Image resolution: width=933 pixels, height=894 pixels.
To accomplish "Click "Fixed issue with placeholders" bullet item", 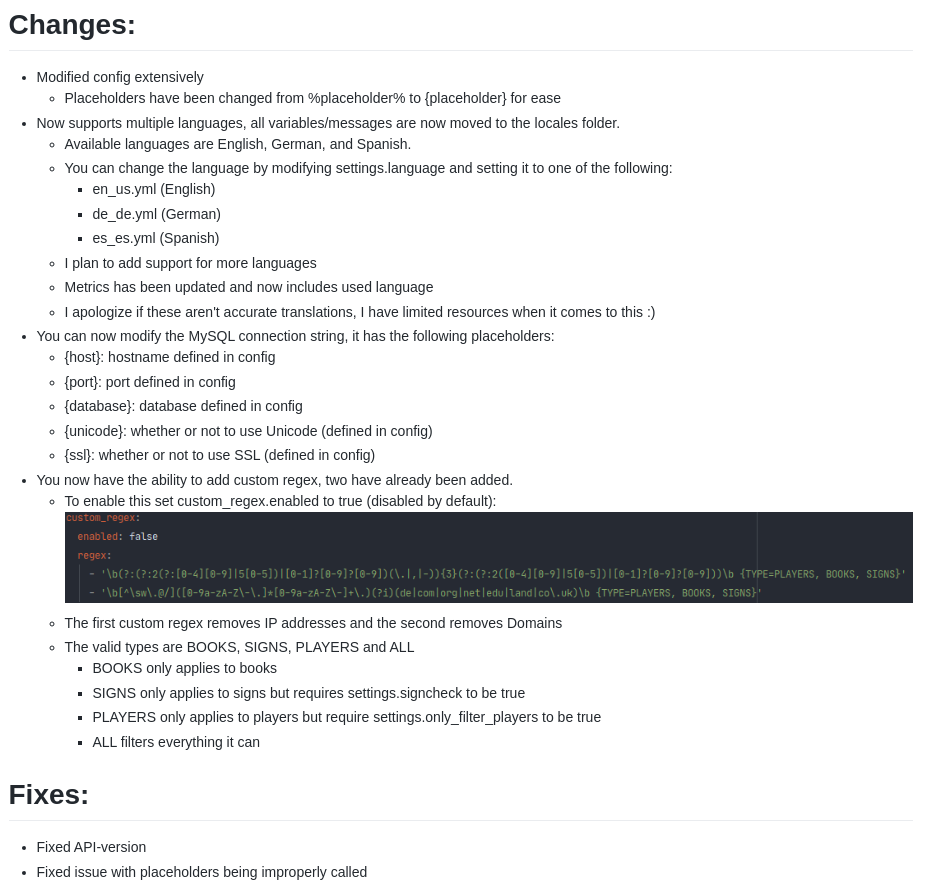I will [x=202, y=872].
